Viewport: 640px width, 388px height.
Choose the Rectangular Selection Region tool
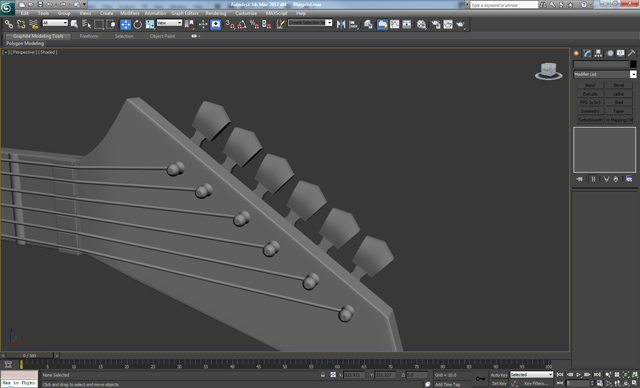pyautogui.click(x=99, y=24)
